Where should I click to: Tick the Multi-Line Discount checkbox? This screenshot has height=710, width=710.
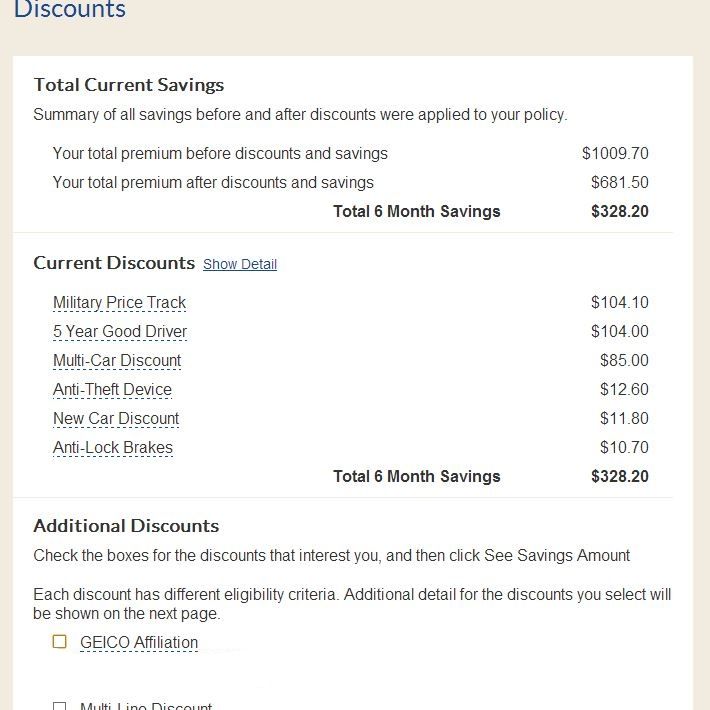pos(60,706)
